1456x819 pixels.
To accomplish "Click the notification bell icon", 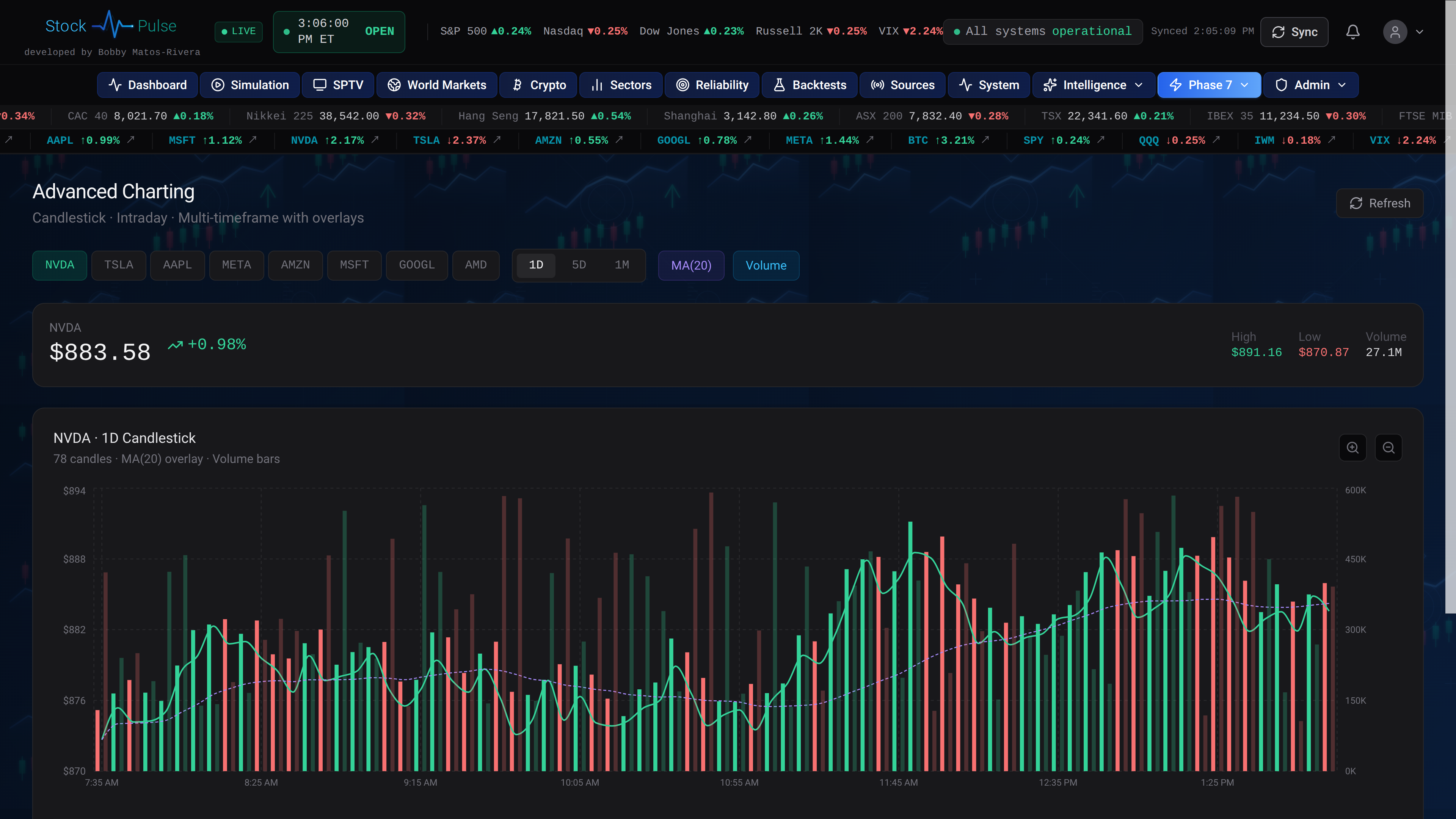I will tap(1352, 31).
